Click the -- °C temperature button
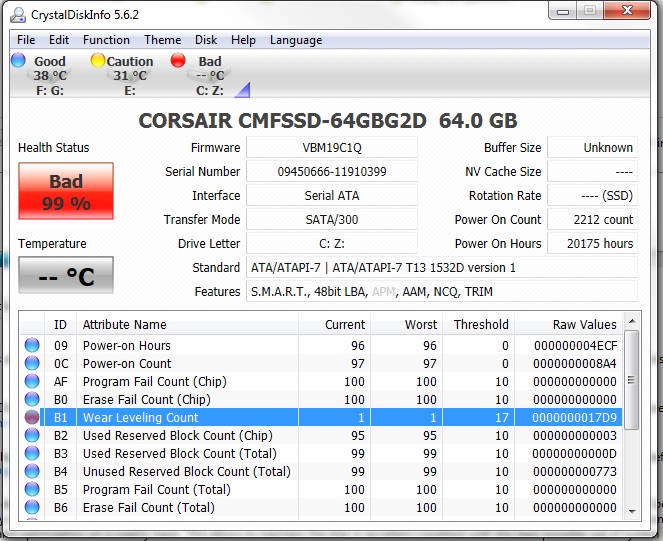The height and width of the screenshot is (541, 663). (x=66, y=275)
